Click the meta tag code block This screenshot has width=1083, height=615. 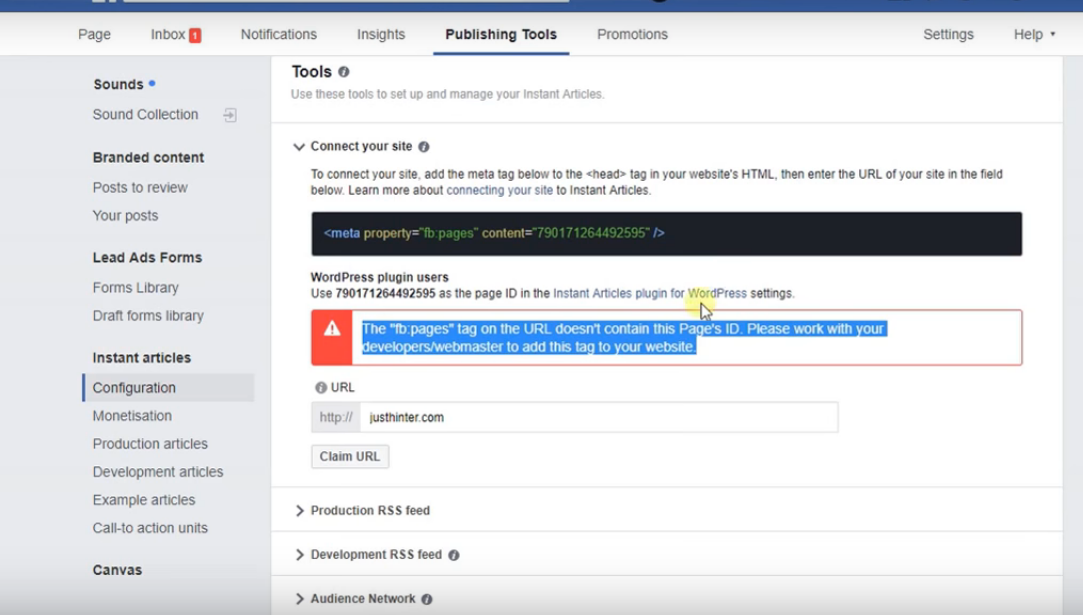tap(667, 234)
